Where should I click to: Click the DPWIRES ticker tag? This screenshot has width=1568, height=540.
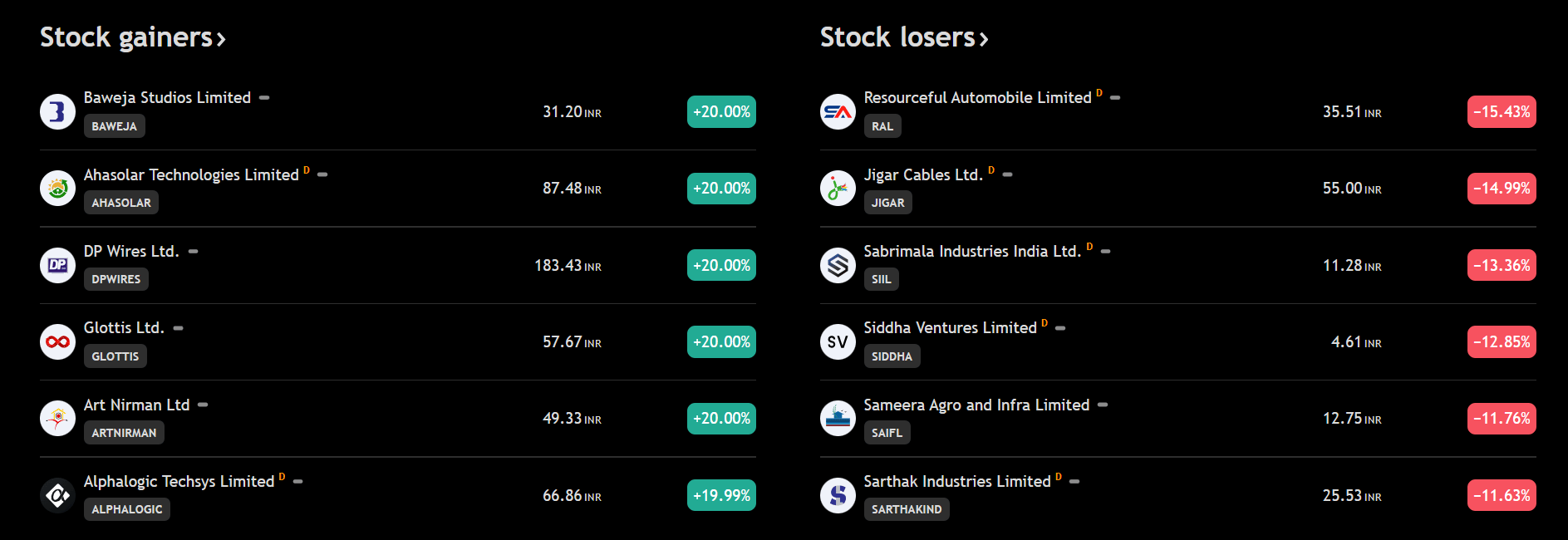116,279
